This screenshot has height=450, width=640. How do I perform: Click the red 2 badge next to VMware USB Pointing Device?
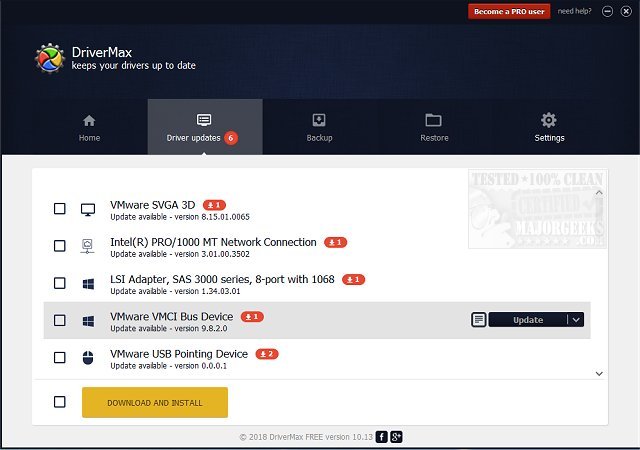(x=267, y=354)
